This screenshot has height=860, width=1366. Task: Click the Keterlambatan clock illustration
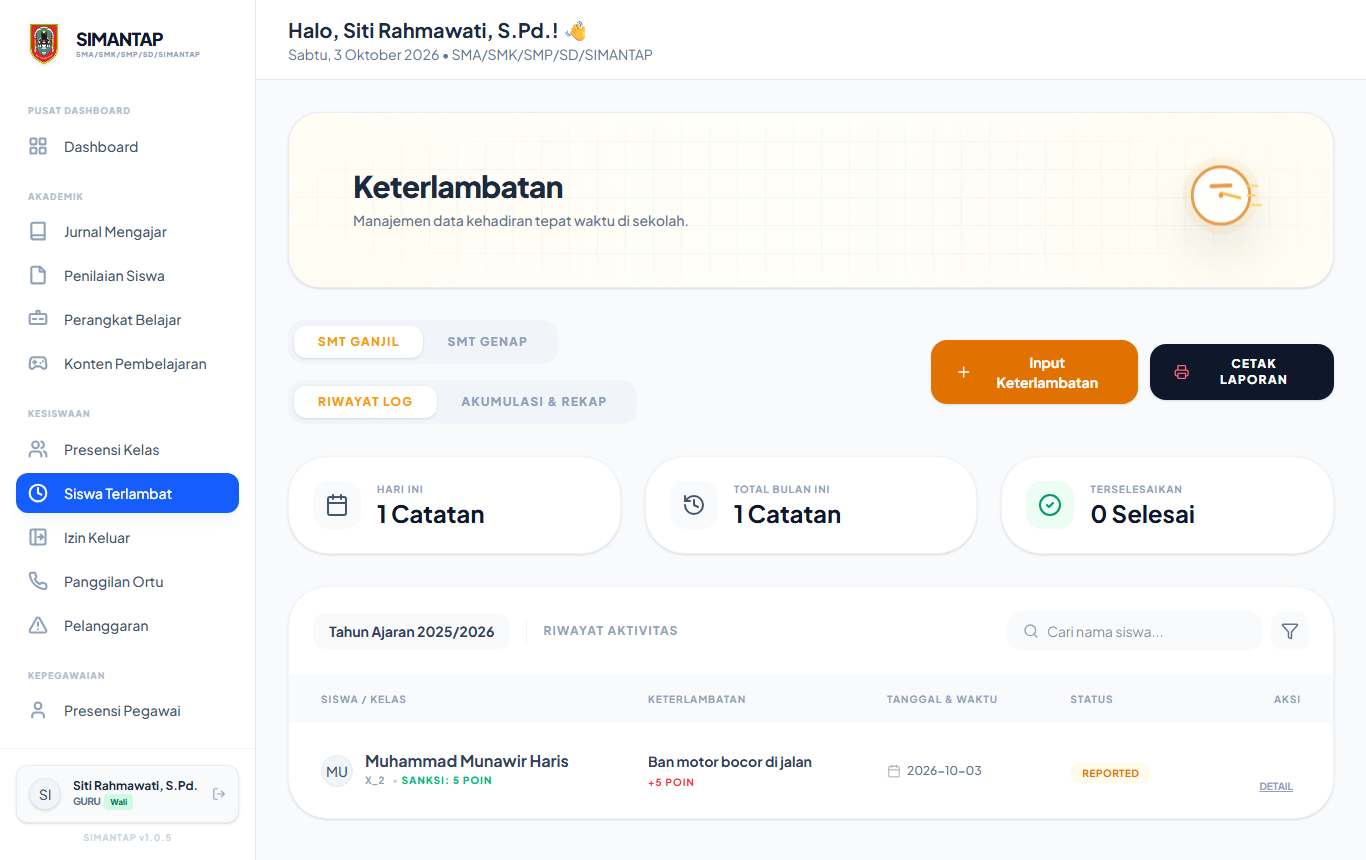1222,195
